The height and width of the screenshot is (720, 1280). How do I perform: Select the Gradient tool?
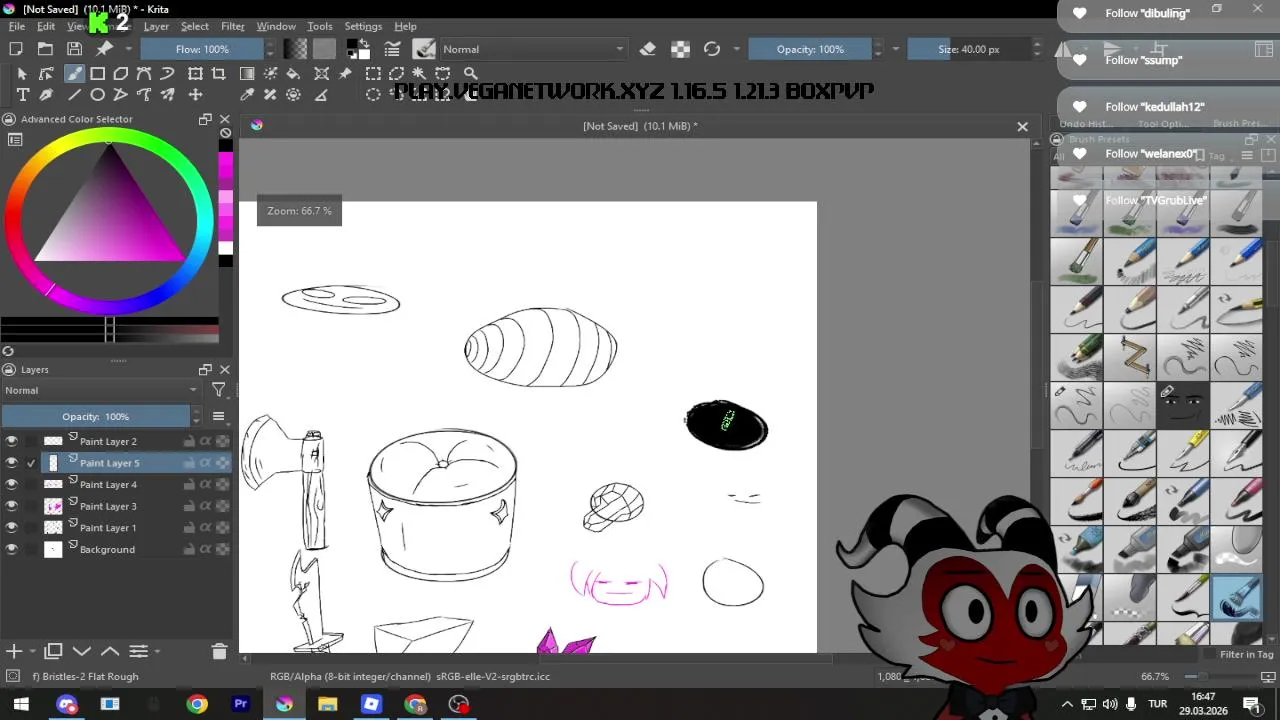247,73
